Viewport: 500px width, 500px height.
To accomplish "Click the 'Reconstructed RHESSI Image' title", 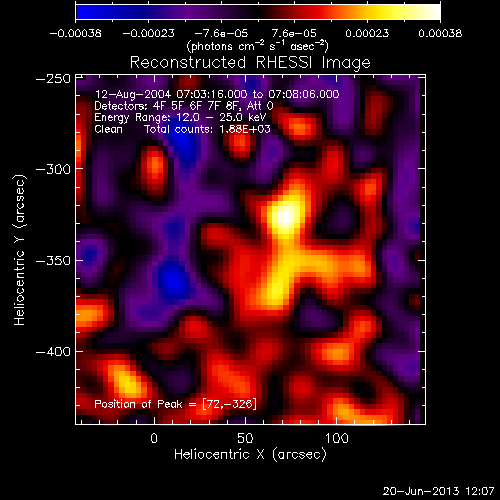I will tap(250, 62).
